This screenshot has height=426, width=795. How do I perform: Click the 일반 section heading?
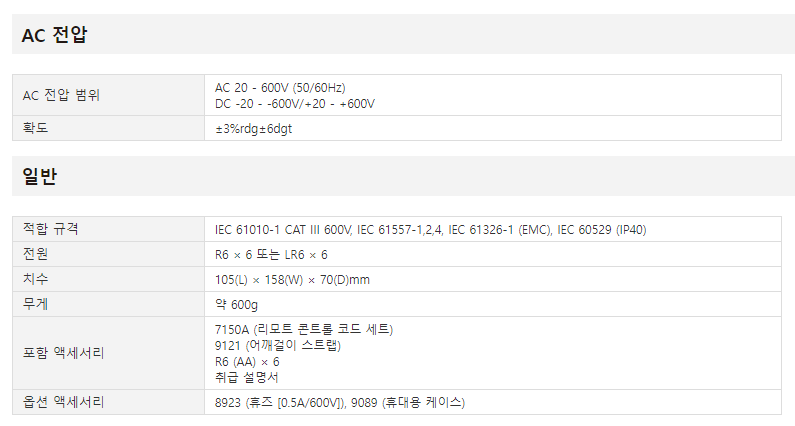click(40, 176)
